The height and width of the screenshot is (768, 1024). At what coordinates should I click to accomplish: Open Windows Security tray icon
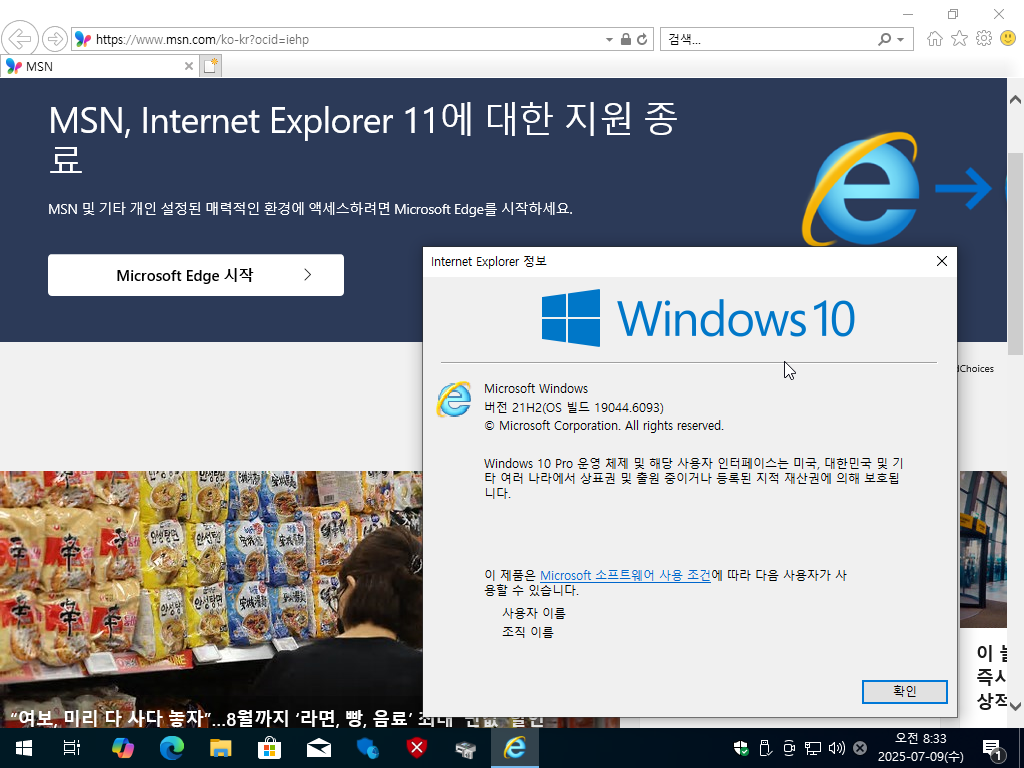[741, 748]
